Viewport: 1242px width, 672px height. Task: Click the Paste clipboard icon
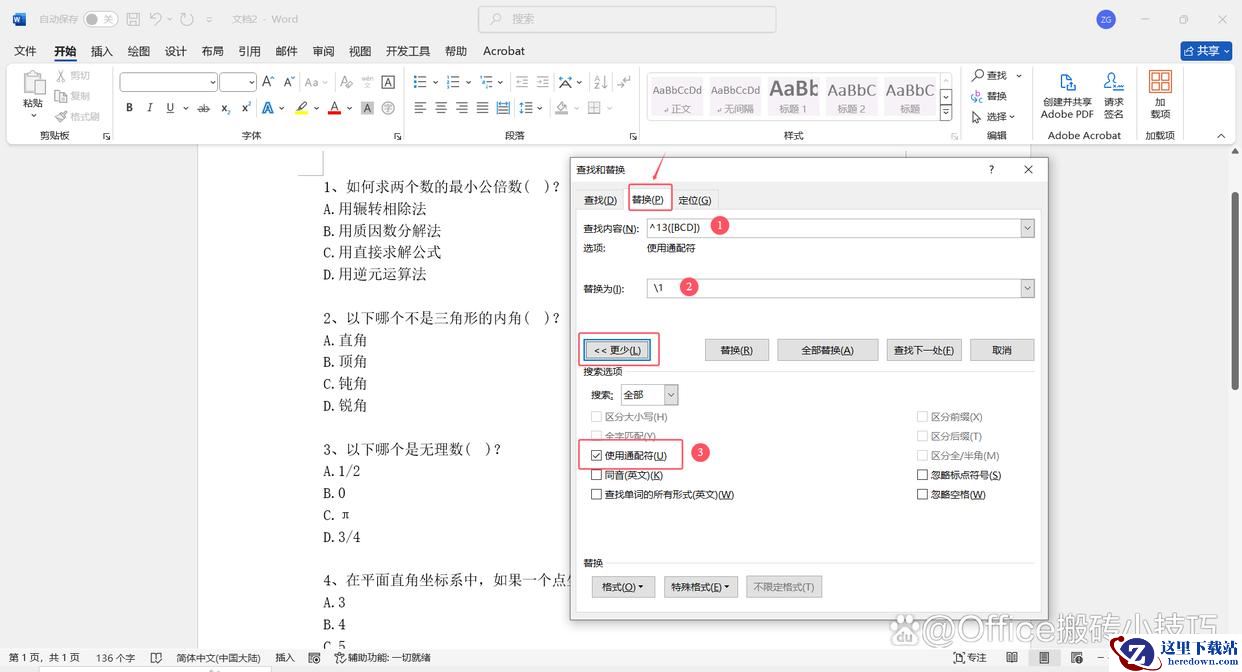pos(33,90)
